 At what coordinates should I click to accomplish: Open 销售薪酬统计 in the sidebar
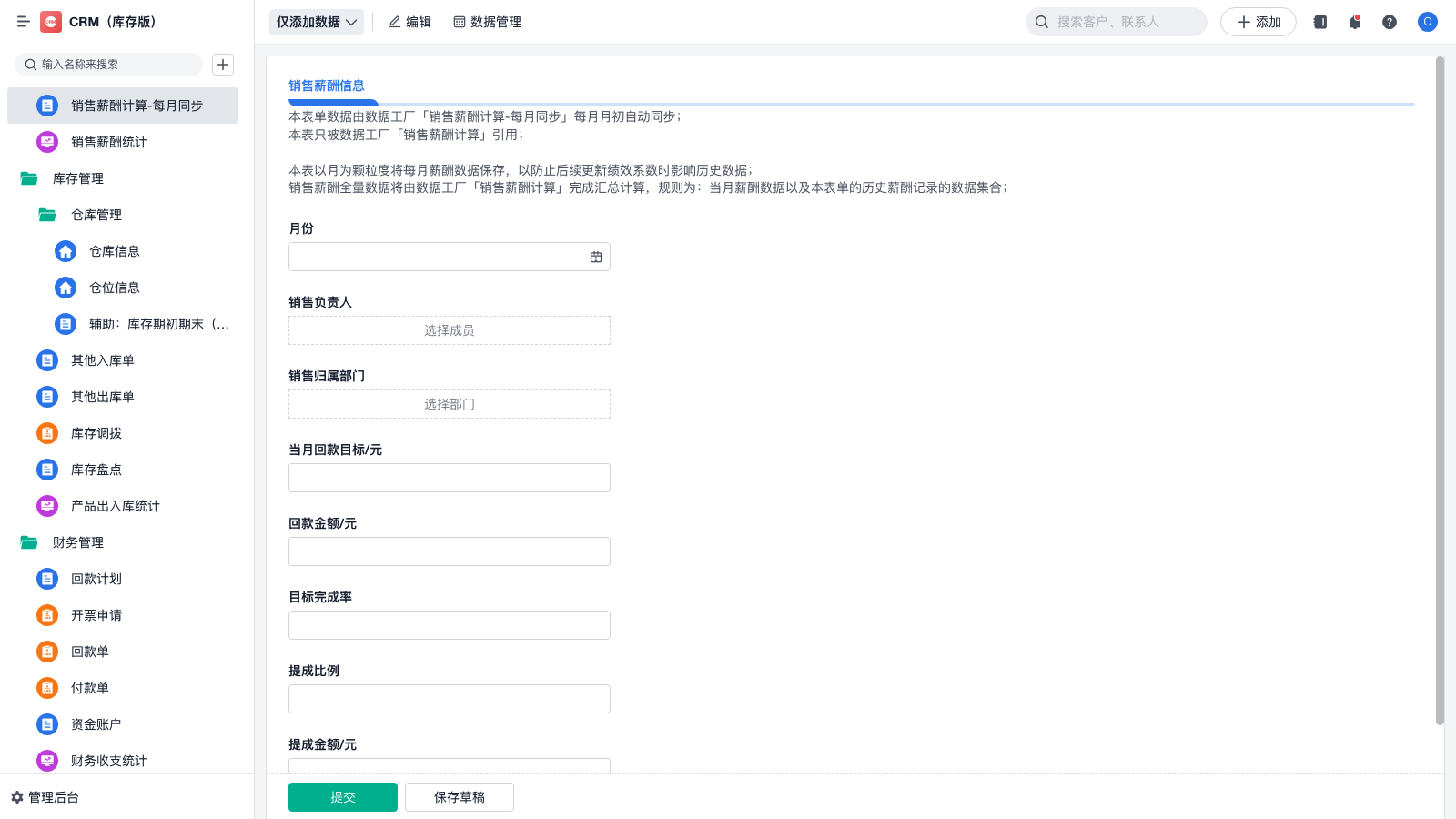click(108, 142)
